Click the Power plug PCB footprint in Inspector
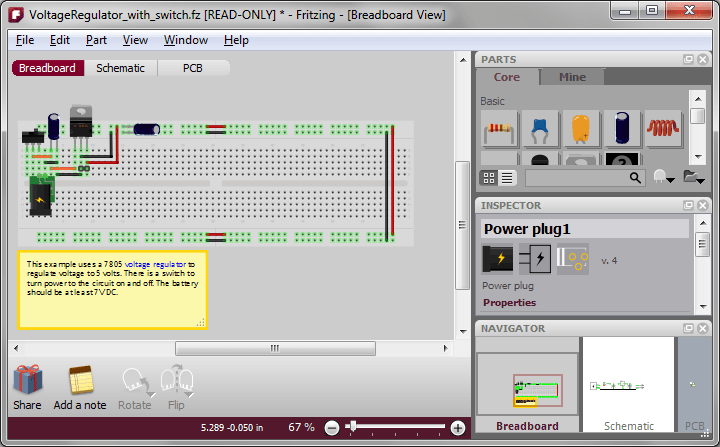This screenshot has height=447, width=720. 573,259
